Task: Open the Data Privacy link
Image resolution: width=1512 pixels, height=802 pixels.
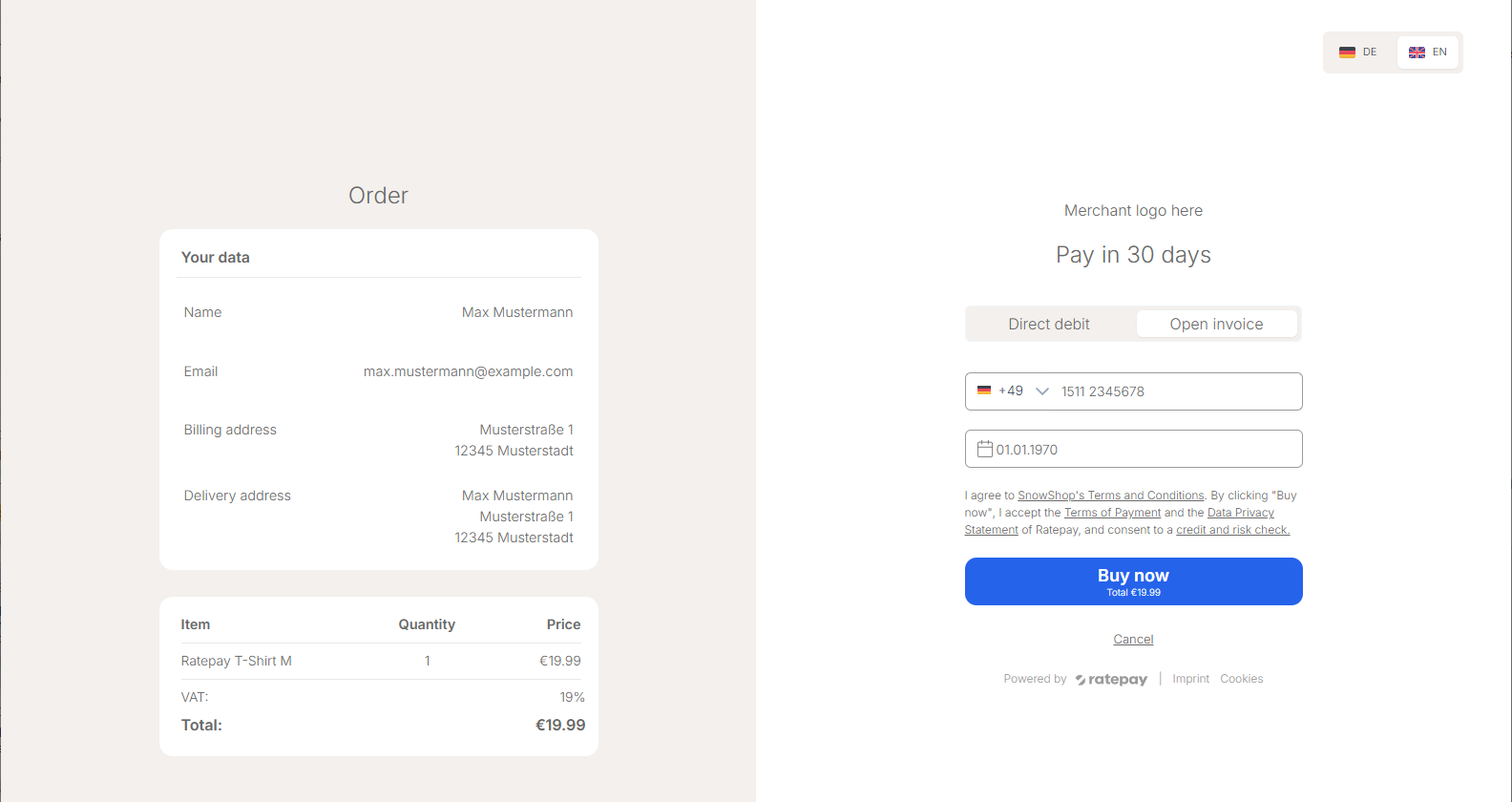Action: coord(1240,513)
